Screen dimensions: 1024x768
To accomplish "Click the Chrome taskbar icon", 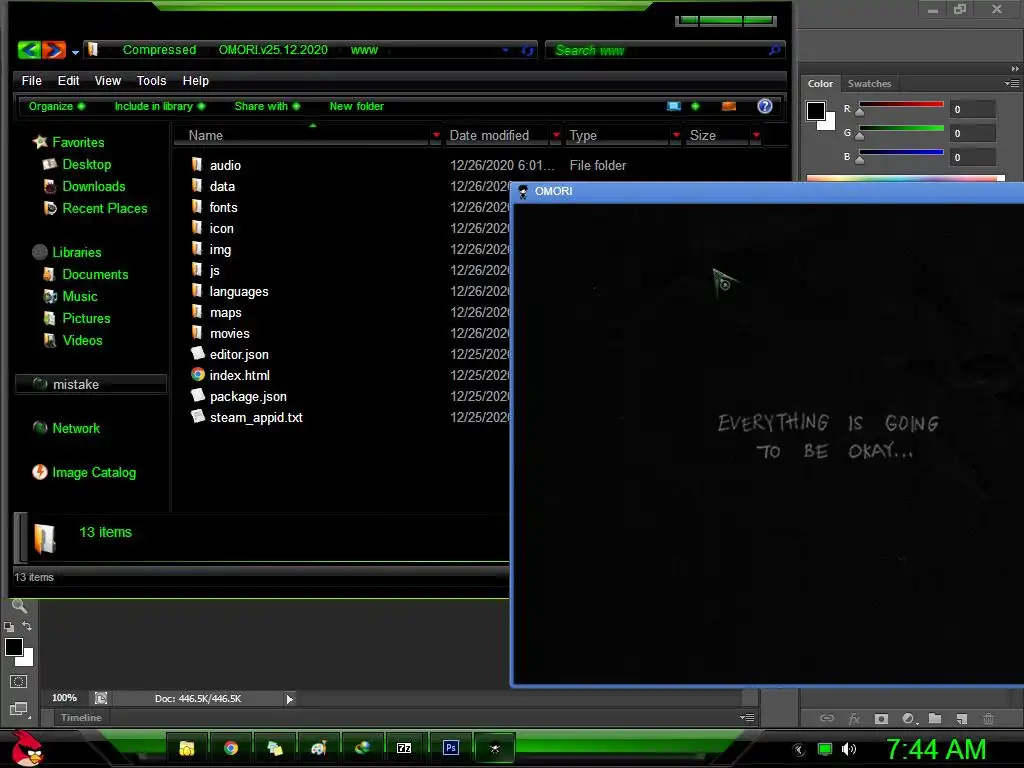I will tap(231, 748).
